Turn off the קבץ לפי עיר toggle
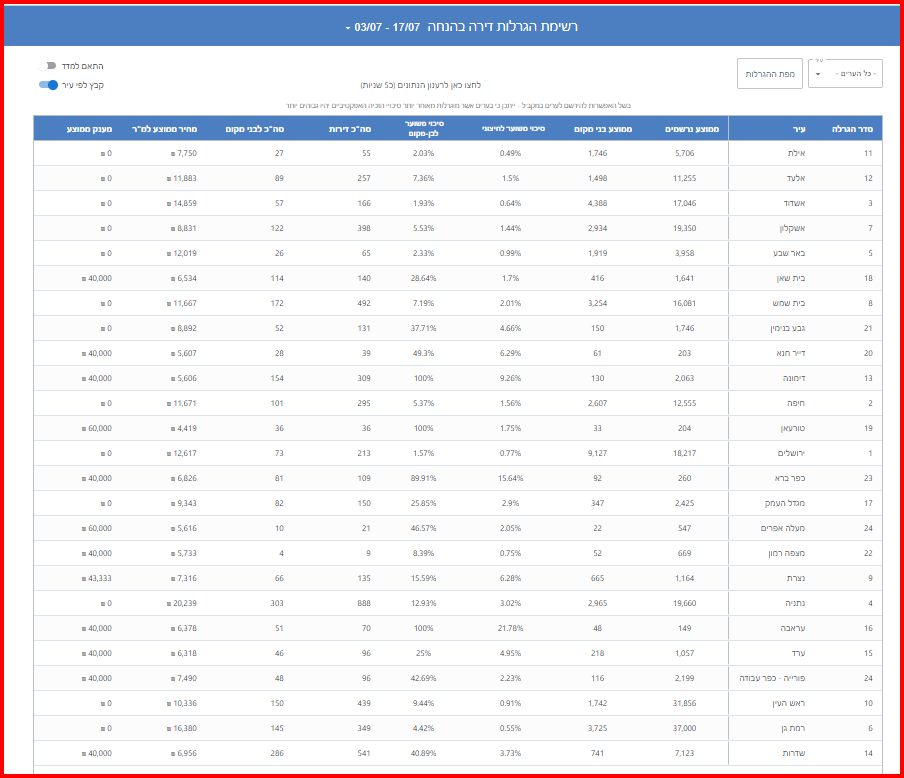Image resolution: width=904 pixels, height=778 pixels. click(48, 85)
